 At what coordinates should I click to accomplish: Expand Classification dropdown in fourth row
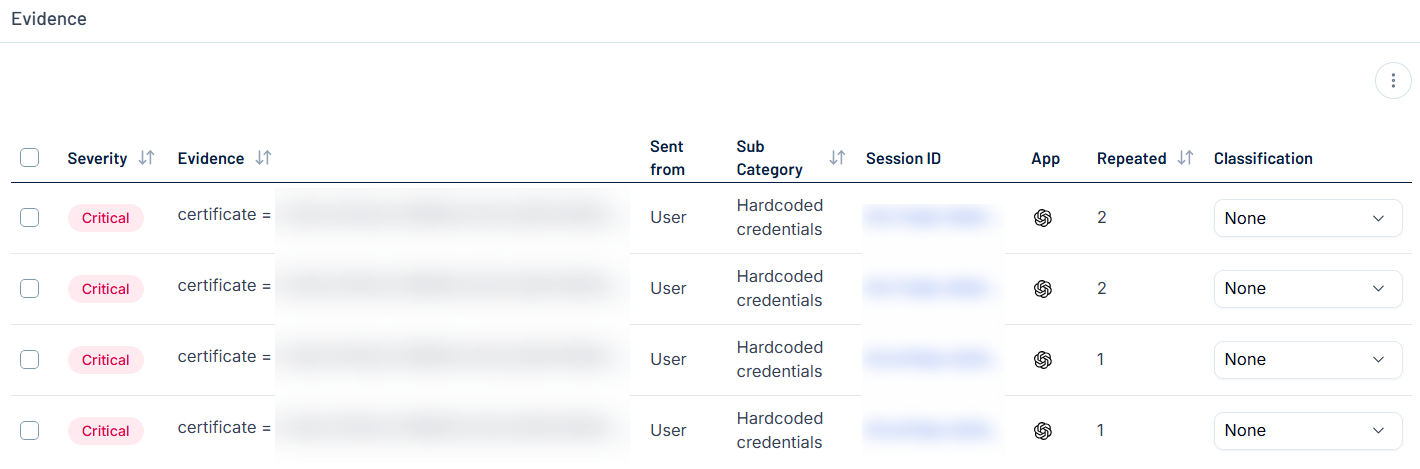click(x=1307, y=430)
